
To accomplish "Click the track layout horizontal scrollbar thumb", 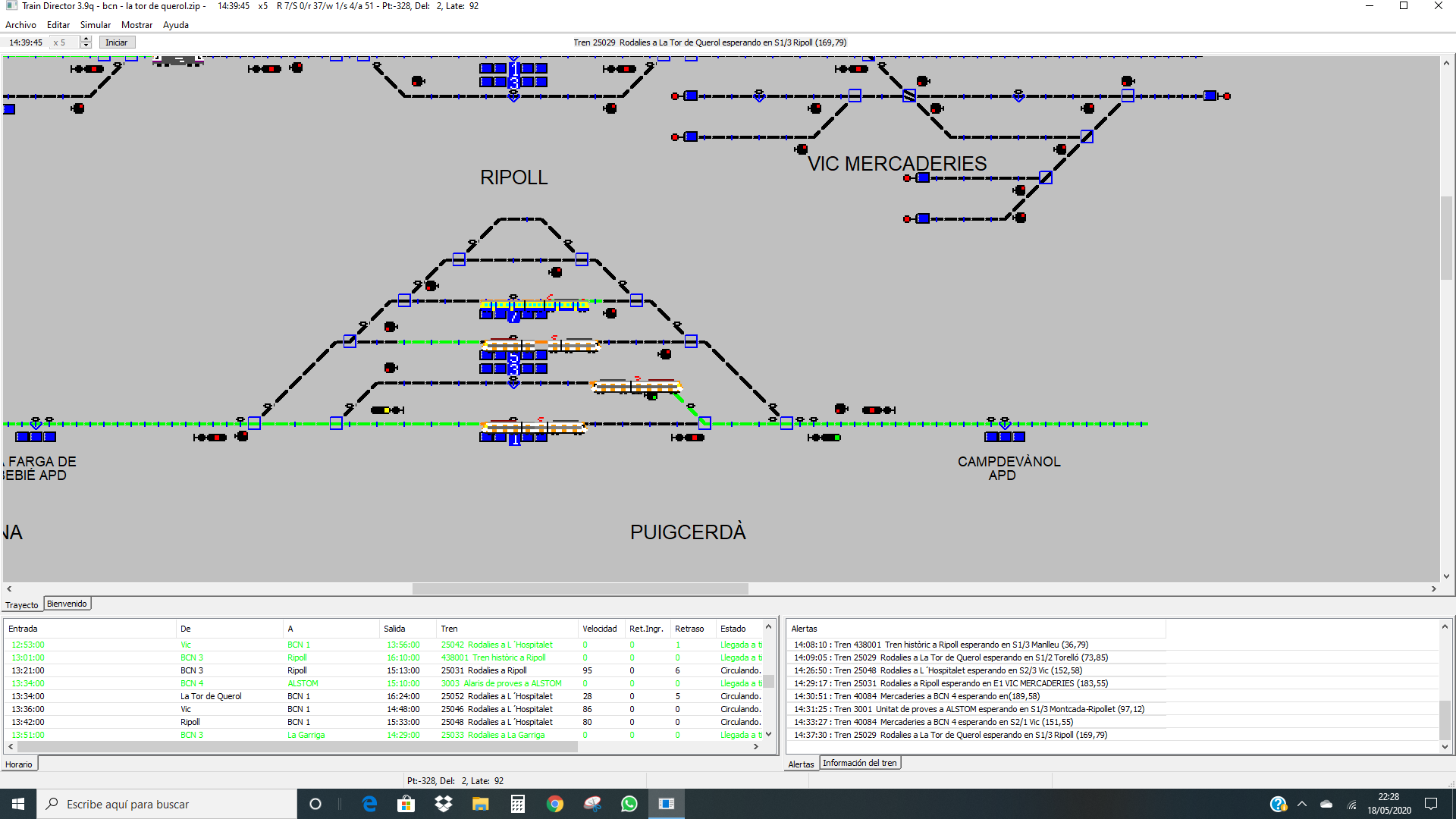I will [580, 588].
